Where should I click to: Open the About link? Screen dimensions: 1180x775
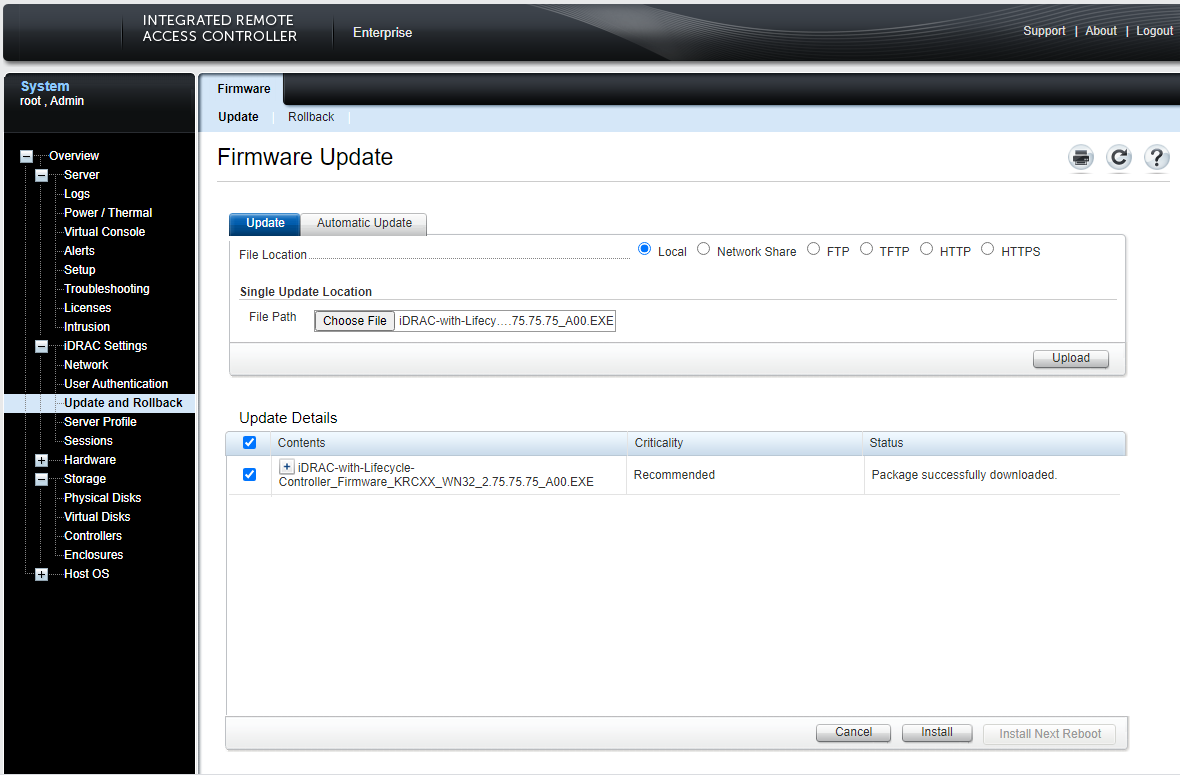coord(1100,31)
